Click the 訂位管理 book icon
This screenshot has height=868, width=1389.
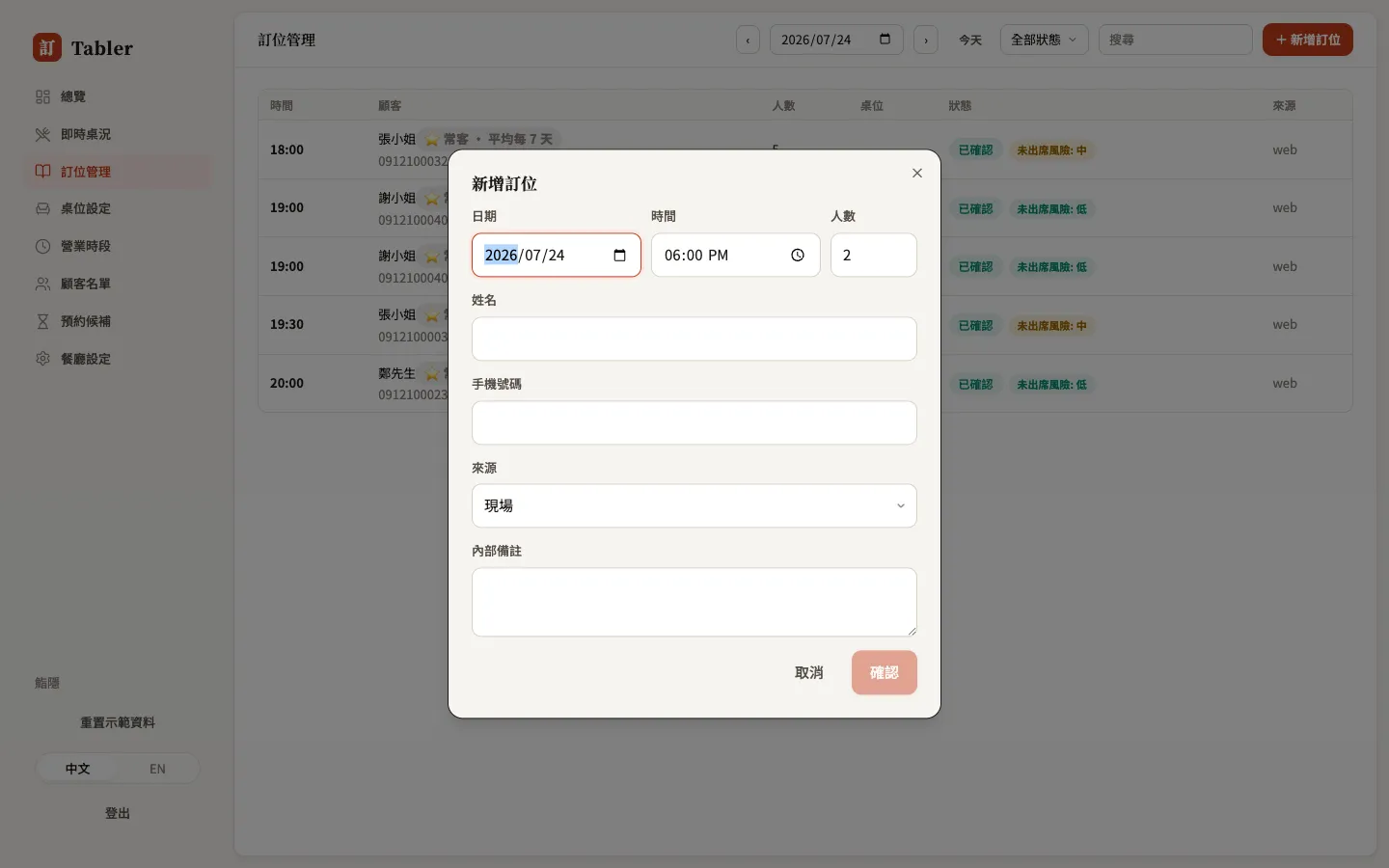(42, 172)
